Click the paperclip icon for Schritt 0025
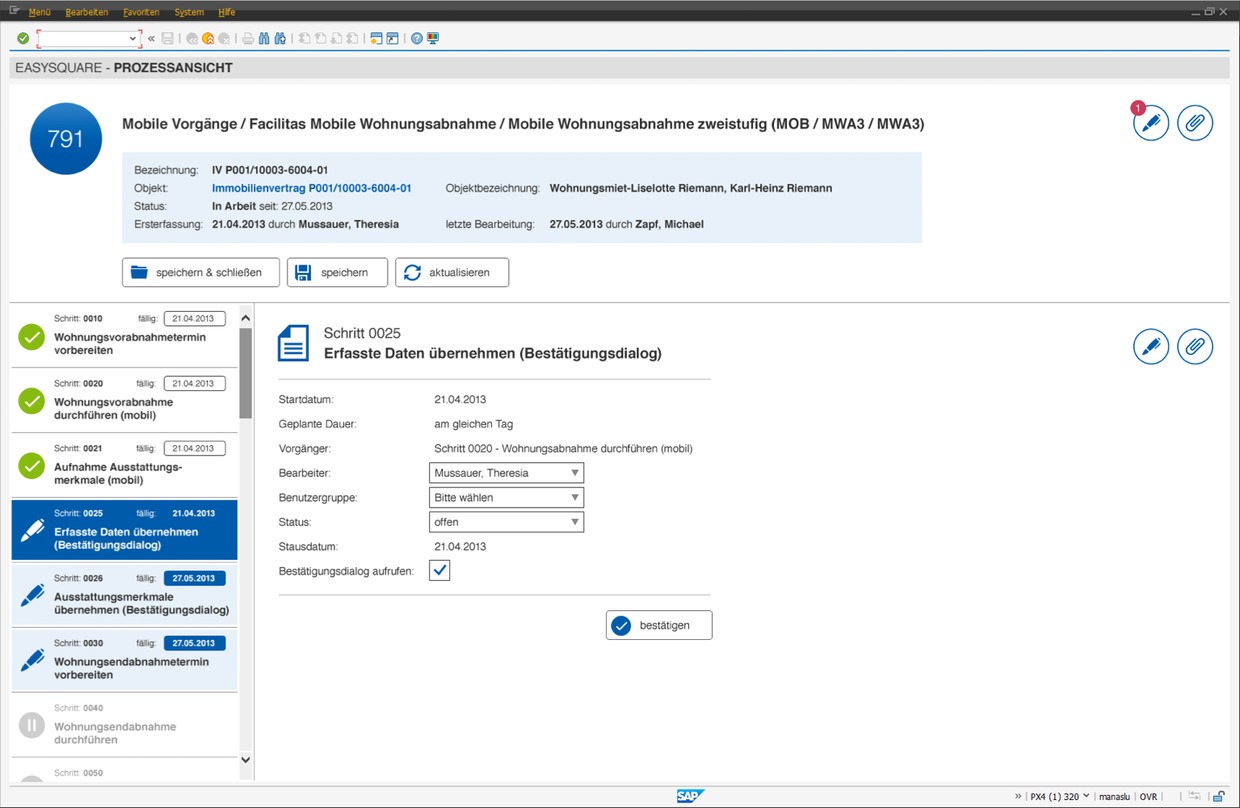 pyautogui.click(x=1195, y=346)
